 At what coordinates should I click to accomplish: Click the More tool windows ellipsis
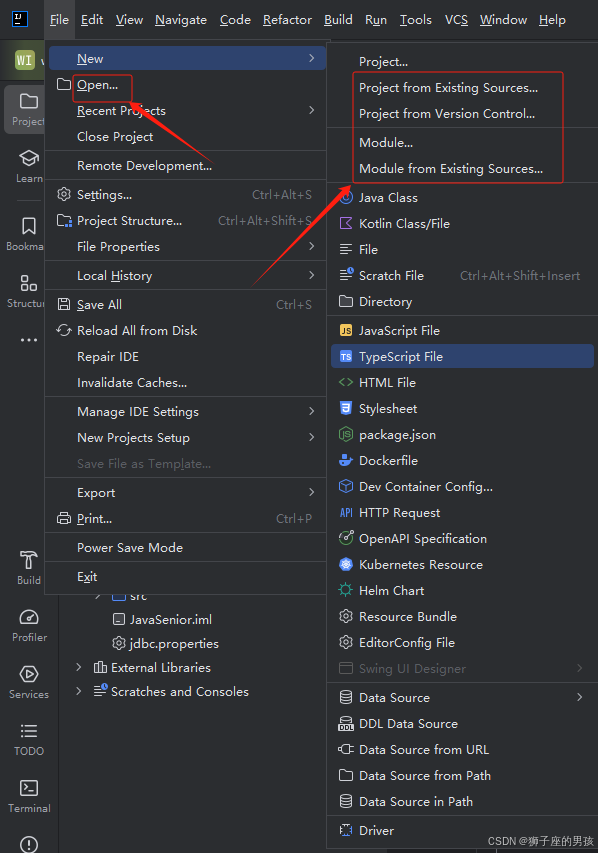[x=29, y=340]
